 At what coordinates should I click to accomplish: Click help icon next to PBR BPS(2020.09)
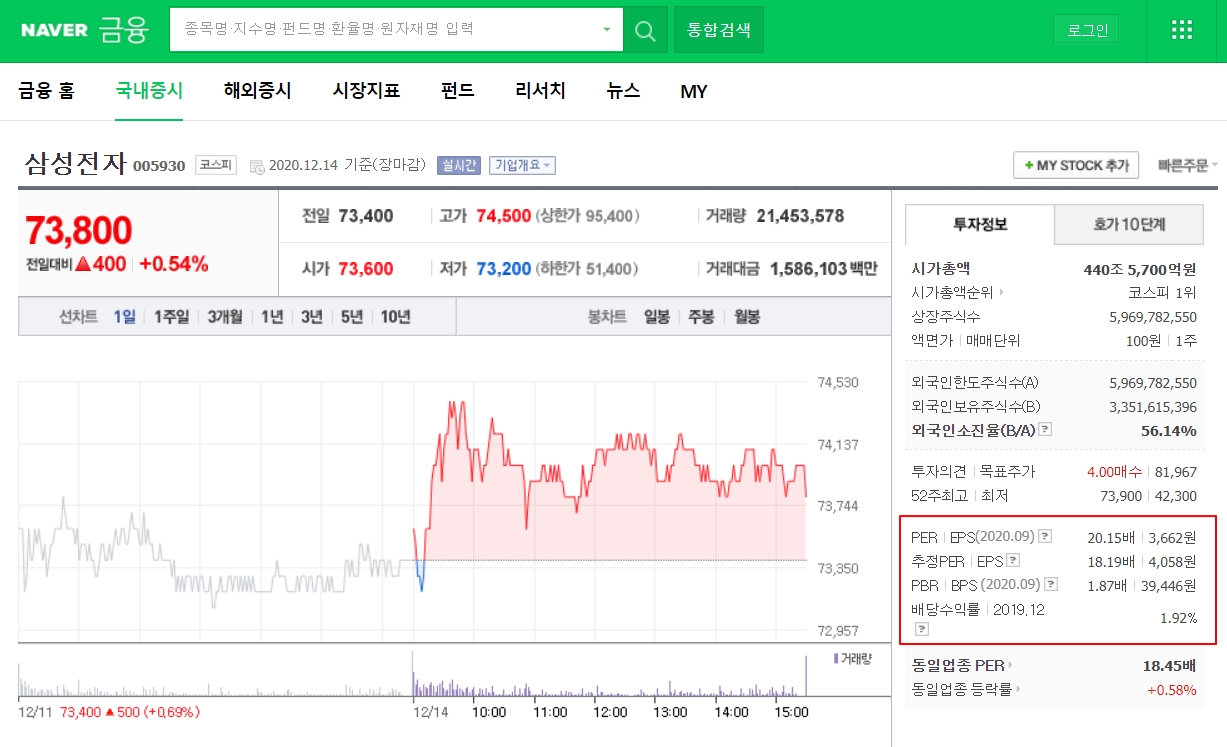(x=1051, y=584)
